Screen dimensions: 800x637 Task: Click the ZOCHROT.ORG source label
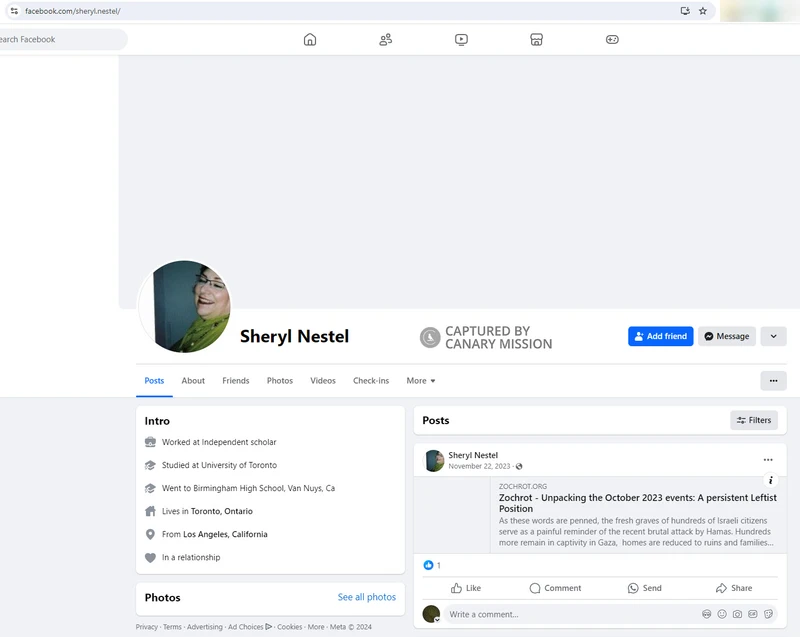point(522,487)
